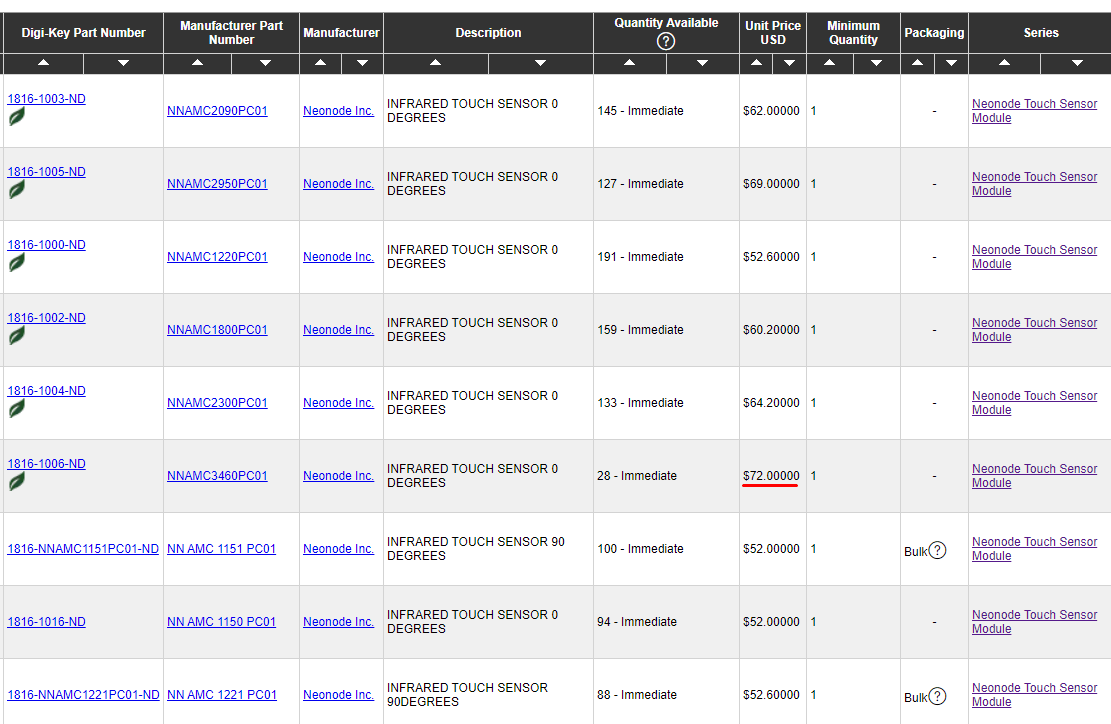Screen dimensions: 1111x724
Task: Click green leaf icon under 1816-1002-ND
Action: pos(17,335)
